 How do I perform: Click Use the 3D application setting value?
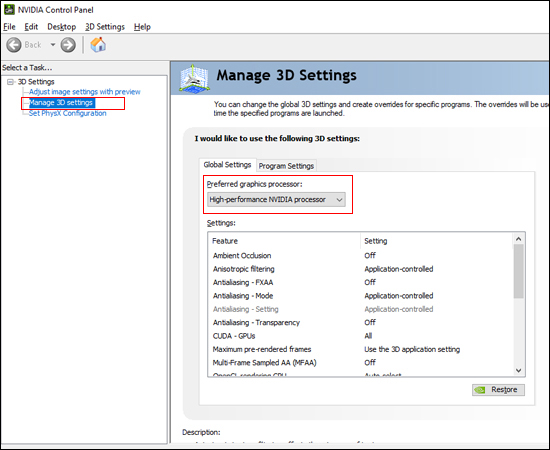tap(412, 349)
